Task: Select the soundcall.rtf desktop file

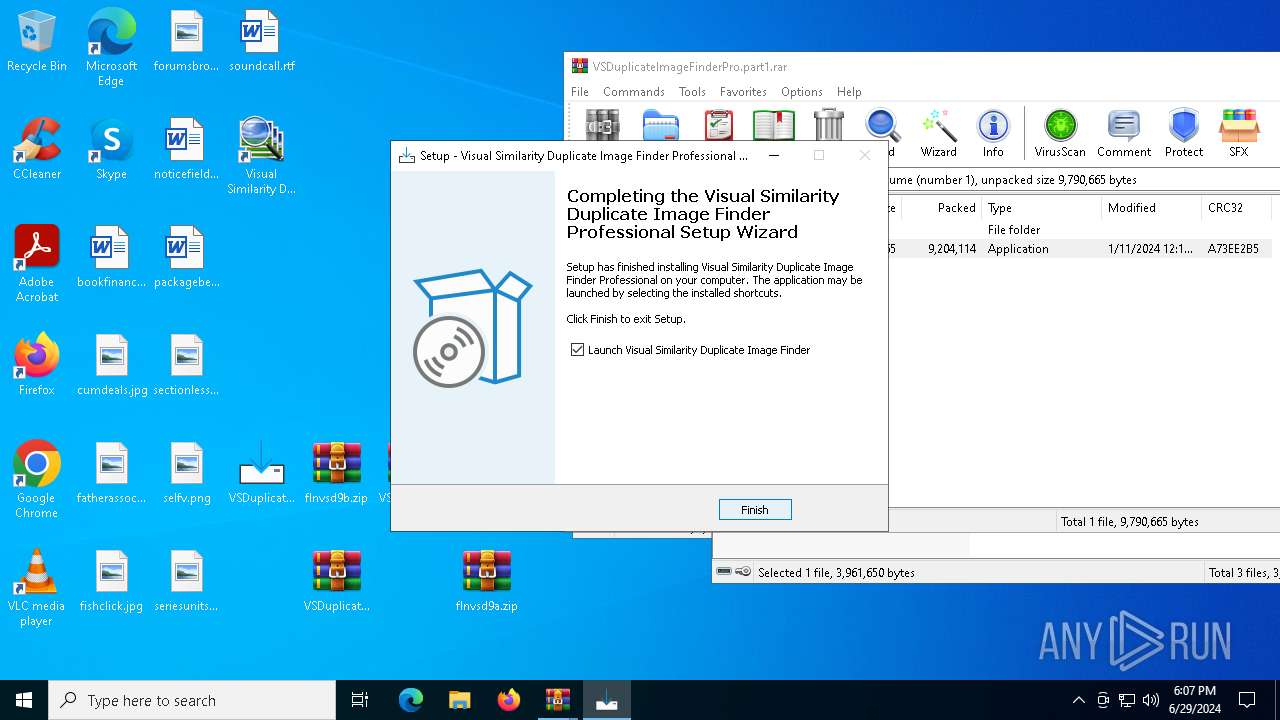Action: pyautogui.click(x=261, y=42)
